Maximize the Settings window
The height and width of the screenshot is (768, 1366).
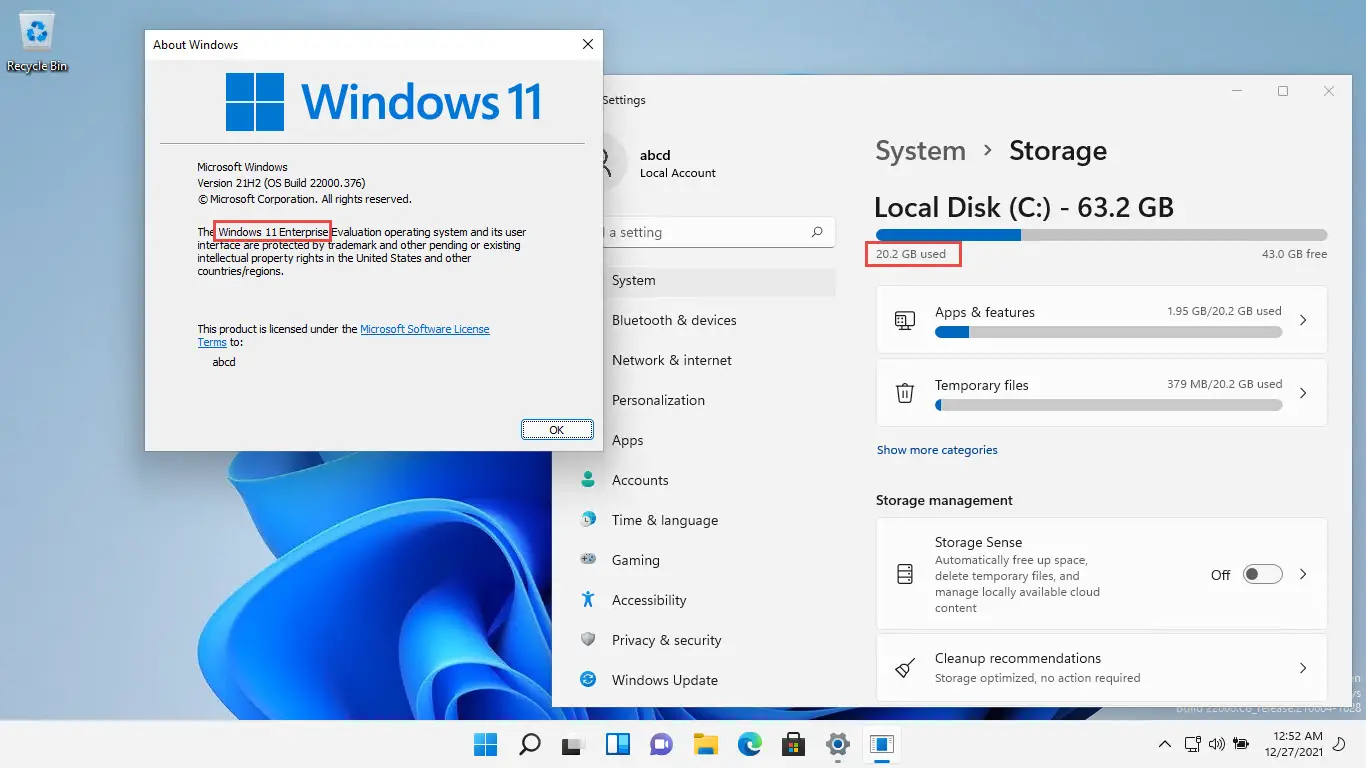point(1283,91)
